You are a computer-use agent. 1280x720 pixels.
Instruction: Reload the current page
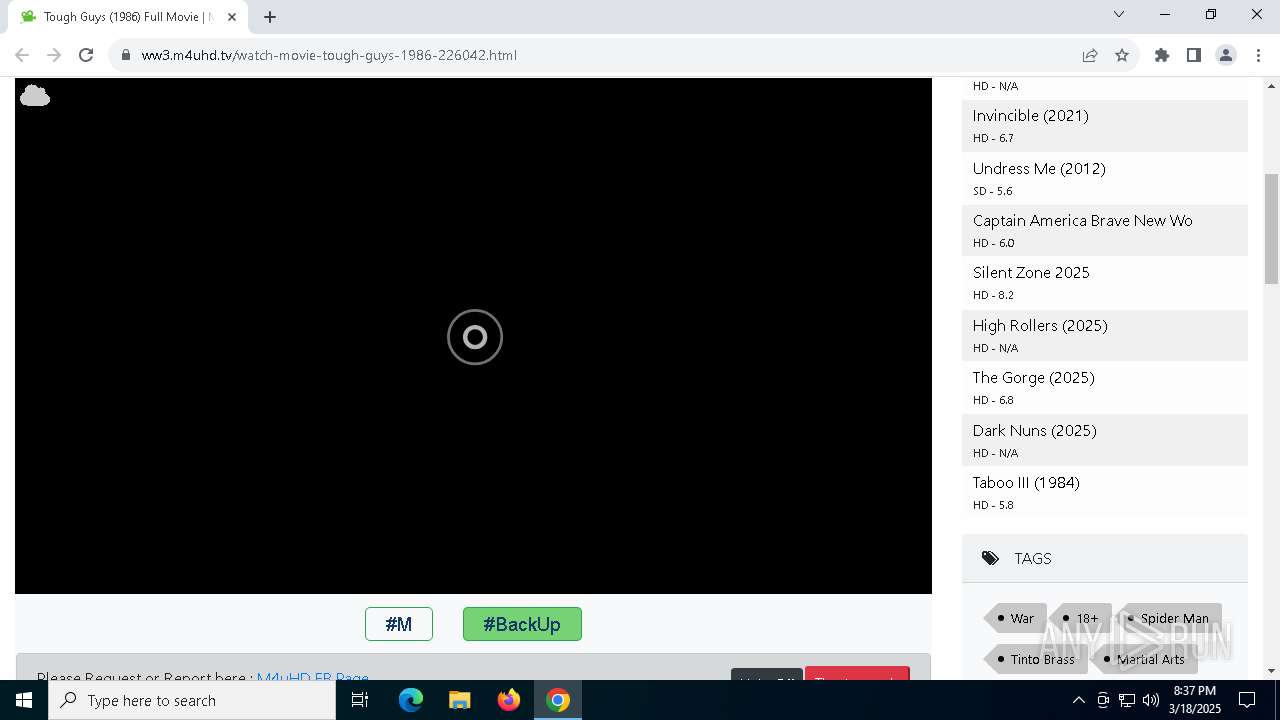[x=86, y=55]
